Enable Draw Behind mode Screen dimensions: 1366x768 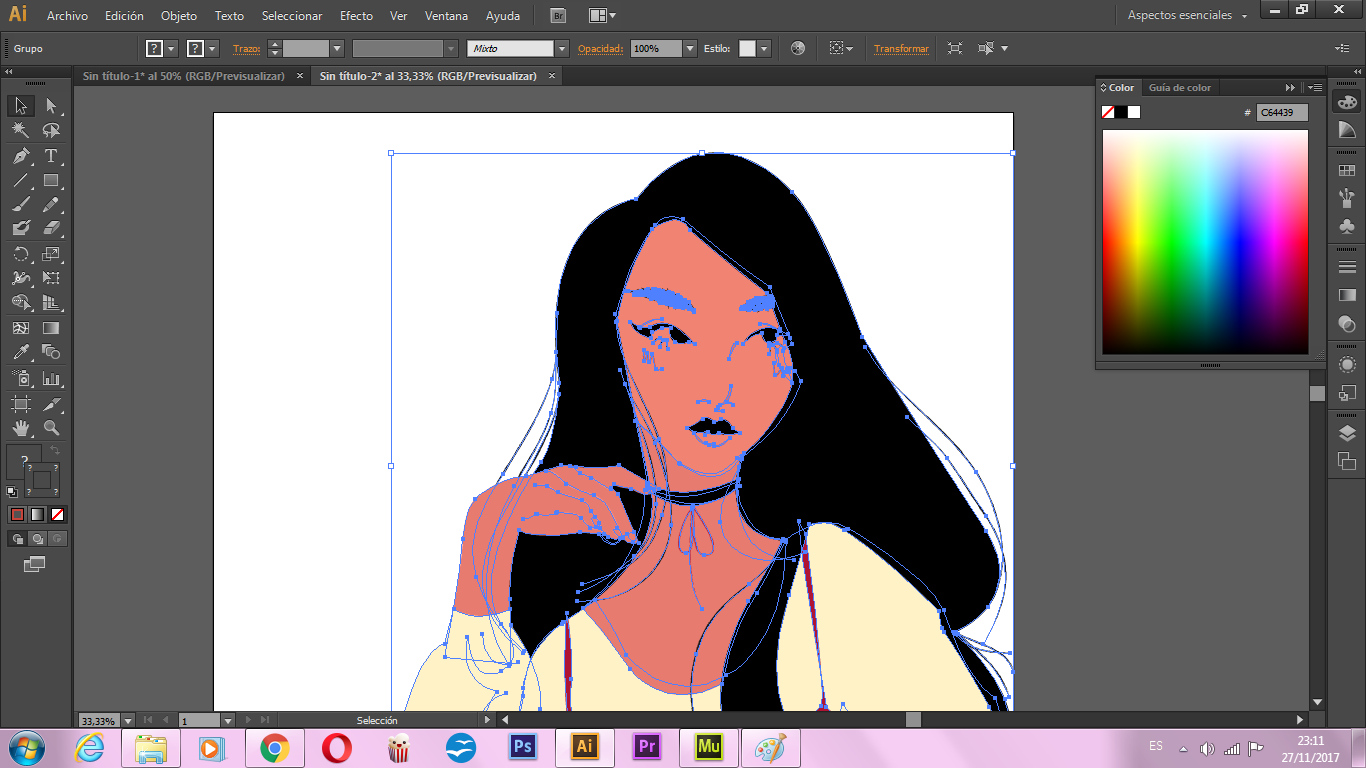(37, 539)
